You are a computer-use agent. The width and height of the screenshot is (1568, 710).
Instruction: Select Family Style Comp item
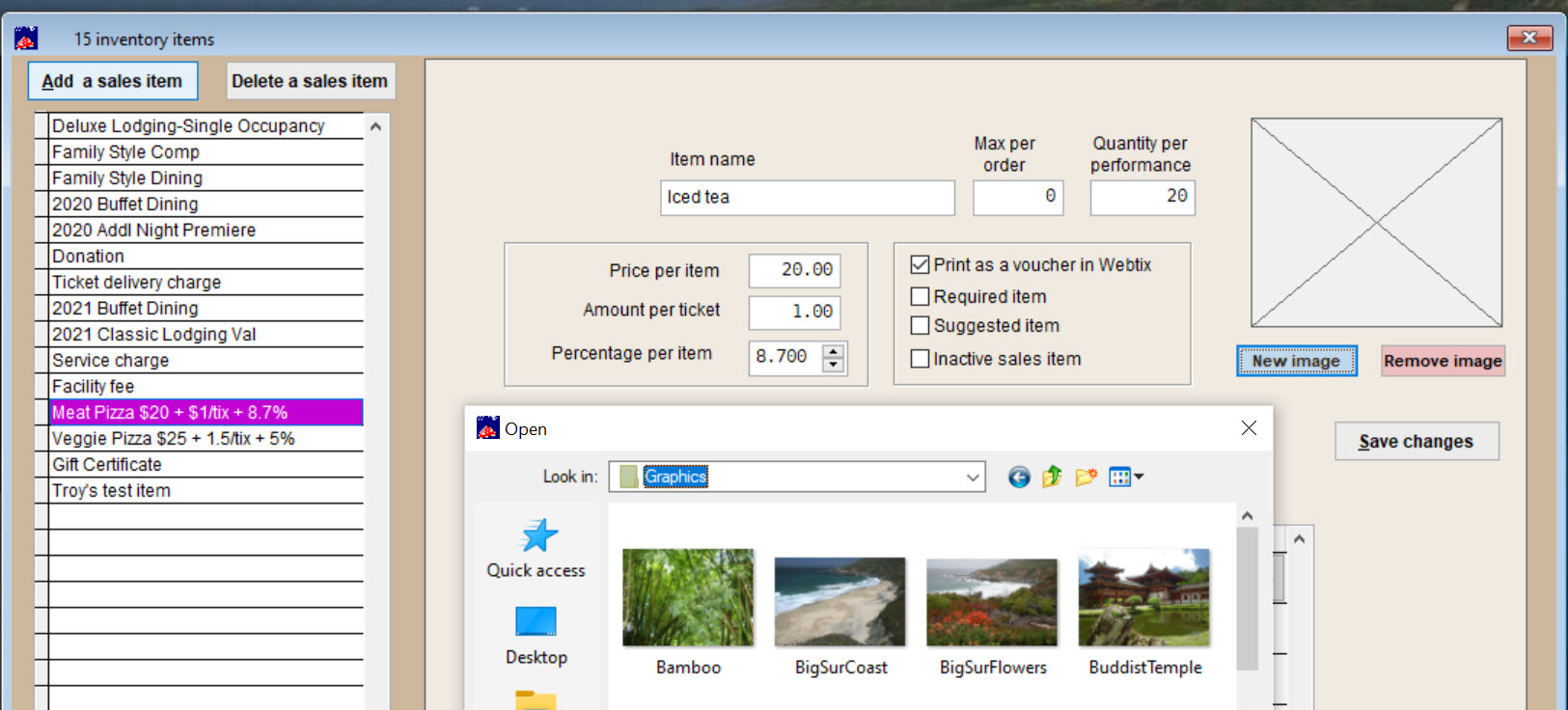click(x=206, y=151)
